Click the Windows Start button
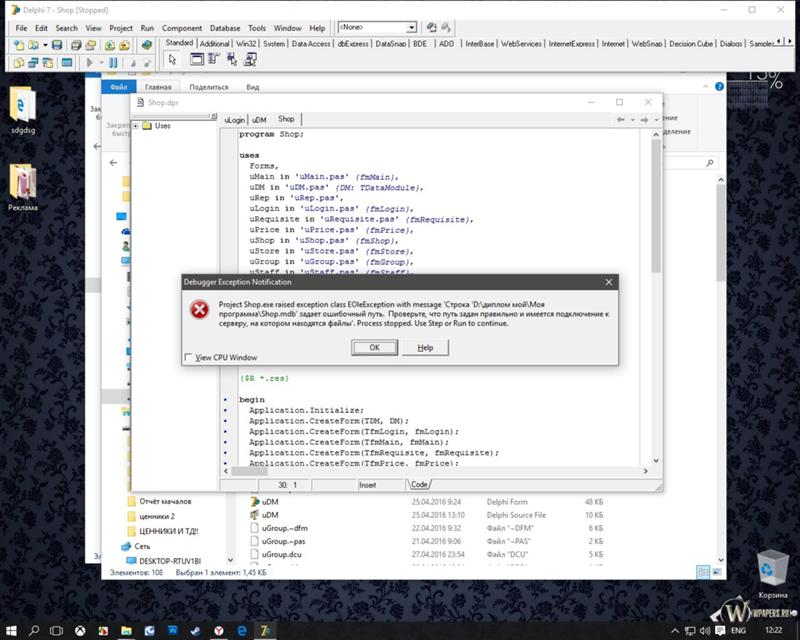This screenshot has width=800, height=640. point(10,631)
